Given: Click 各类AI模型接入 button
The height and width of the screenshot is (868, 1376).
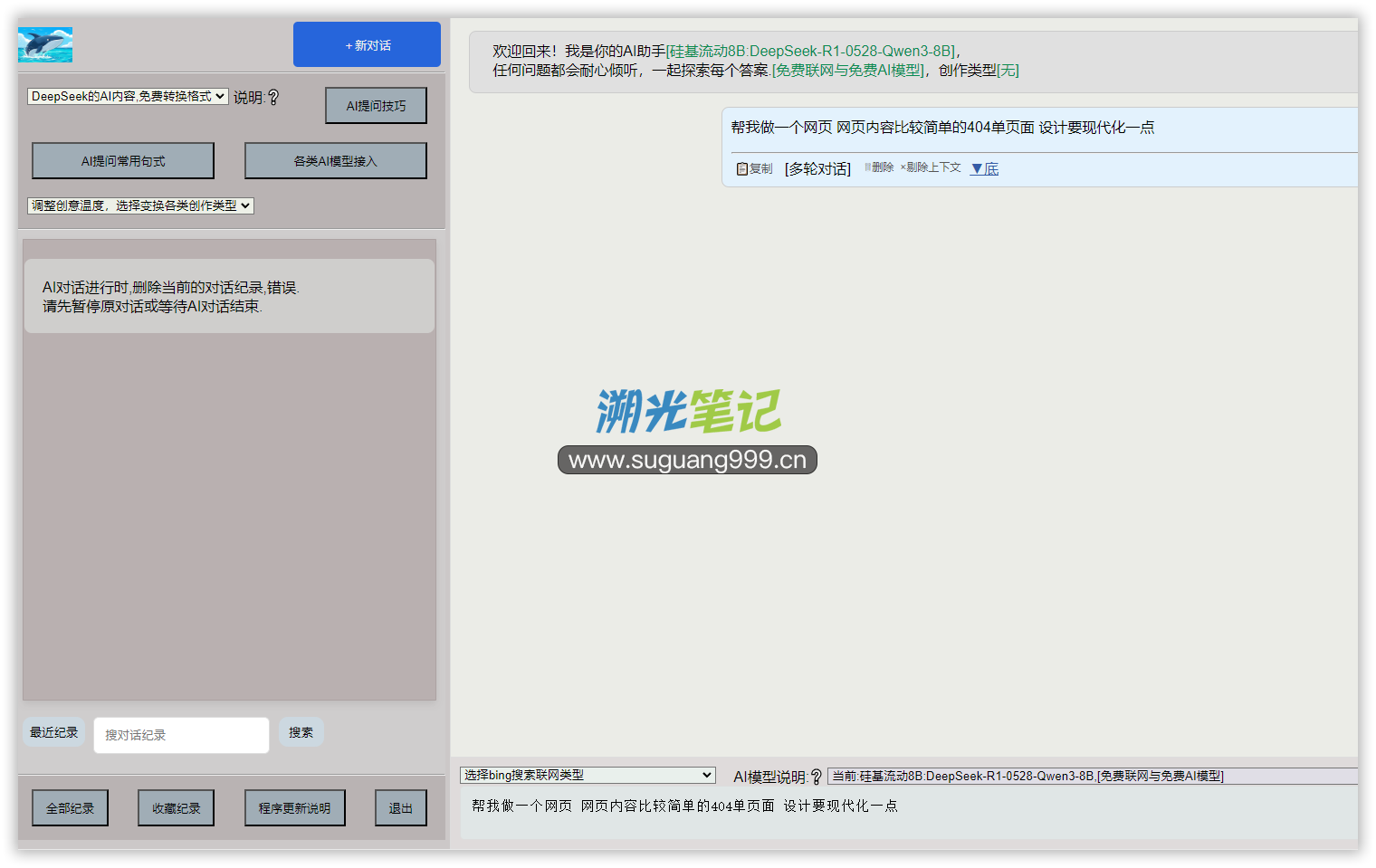Looking at the screenshot, I should [335, 161].
